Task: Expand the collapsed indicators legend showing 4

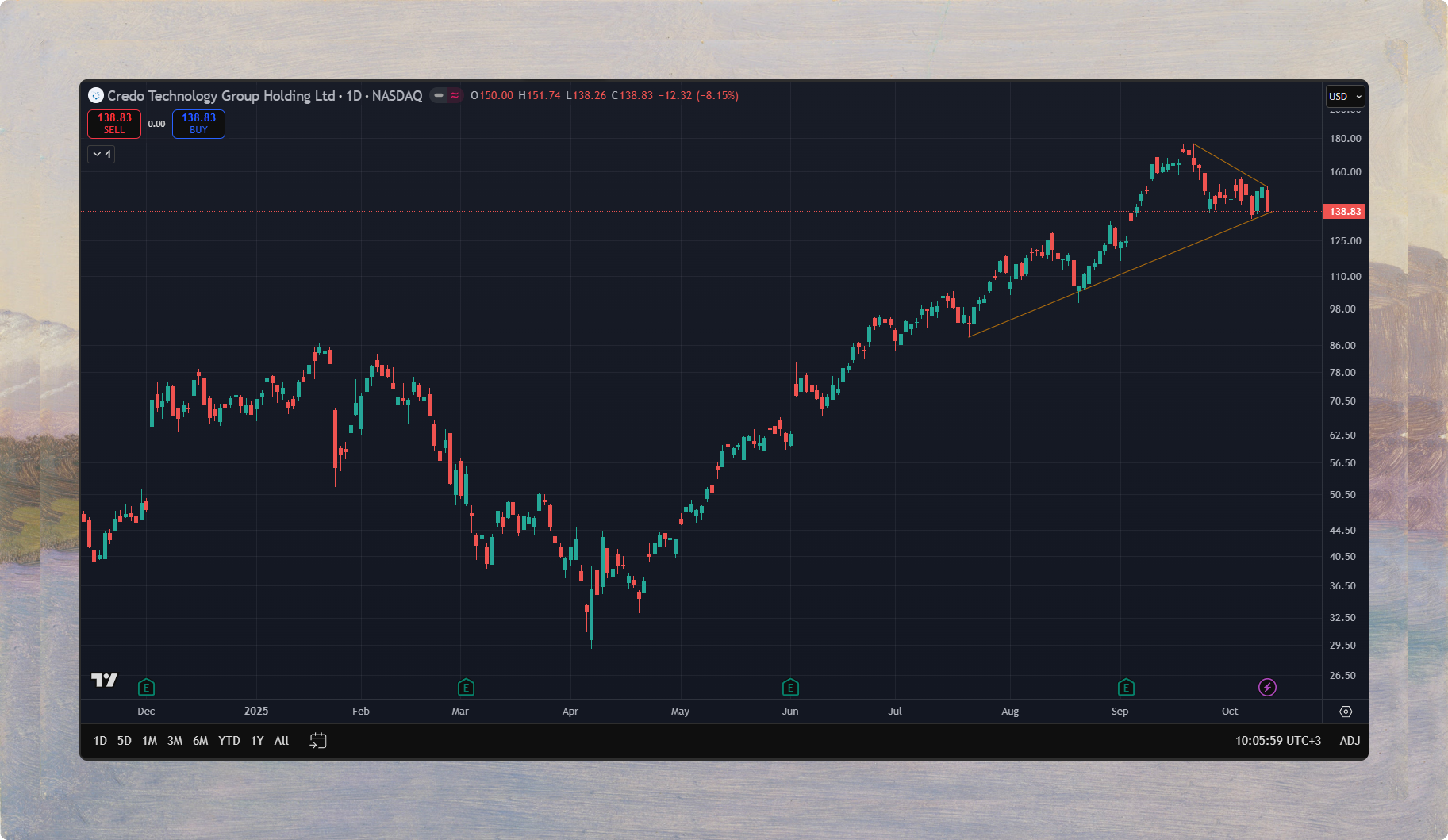Action: (101, 154)
